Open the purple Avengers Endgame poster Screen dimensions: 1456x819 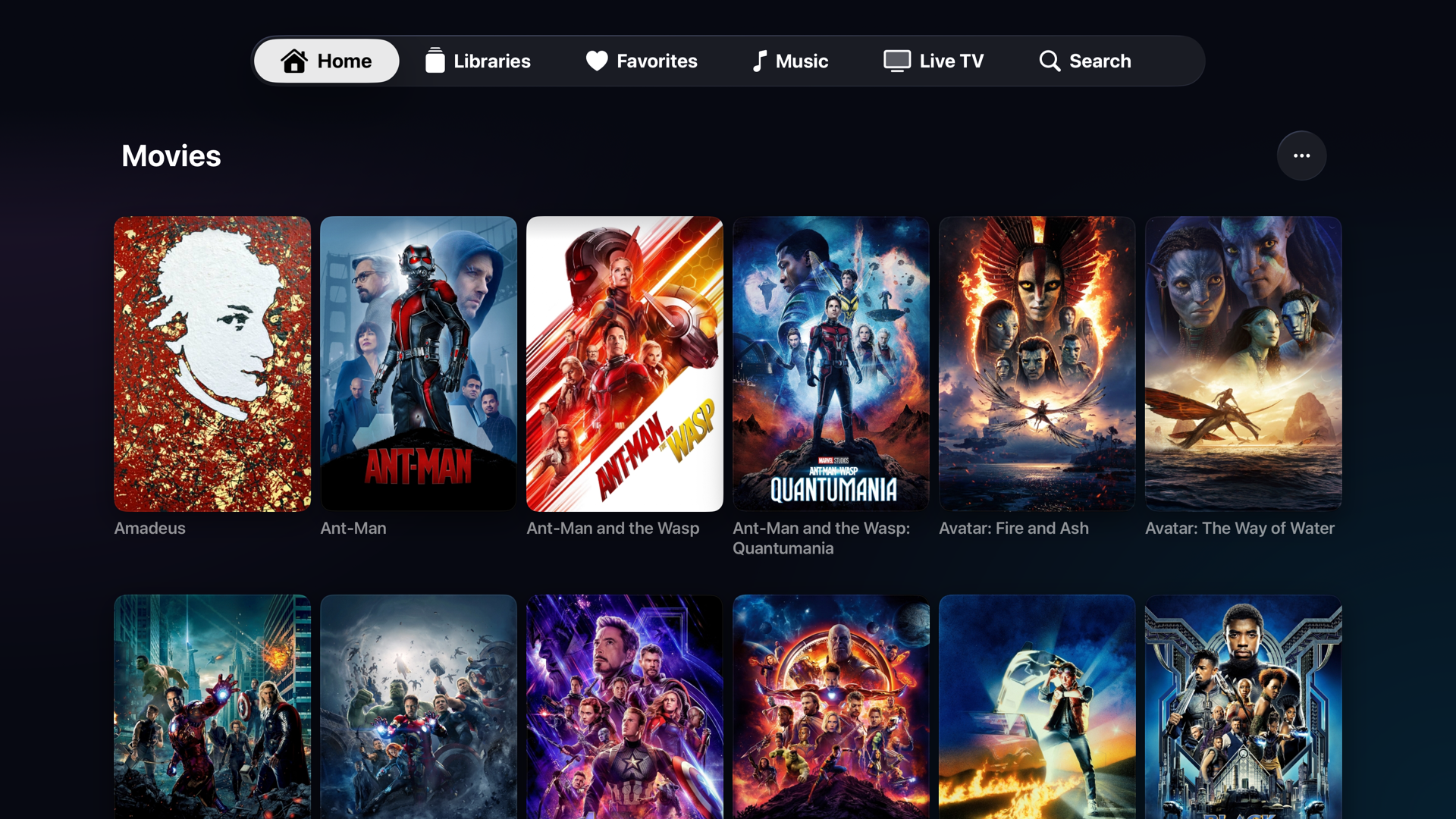[625, 707]
